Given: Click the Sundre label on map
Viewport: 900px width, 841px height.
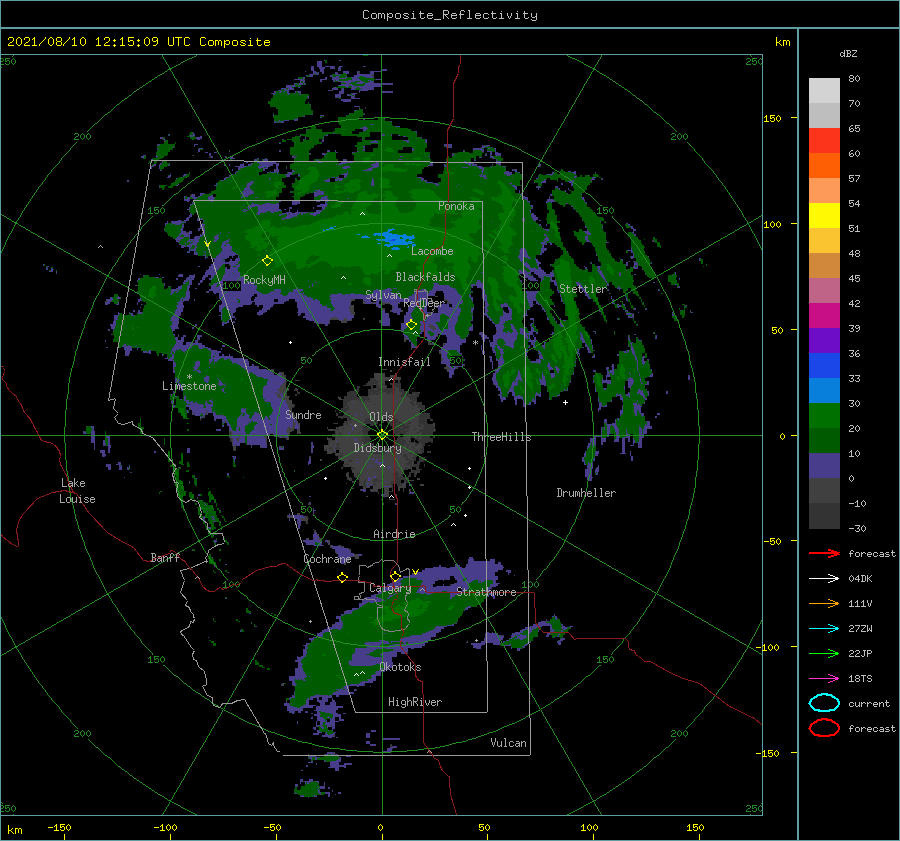Looking at the screenshot, I should [303, 414].
